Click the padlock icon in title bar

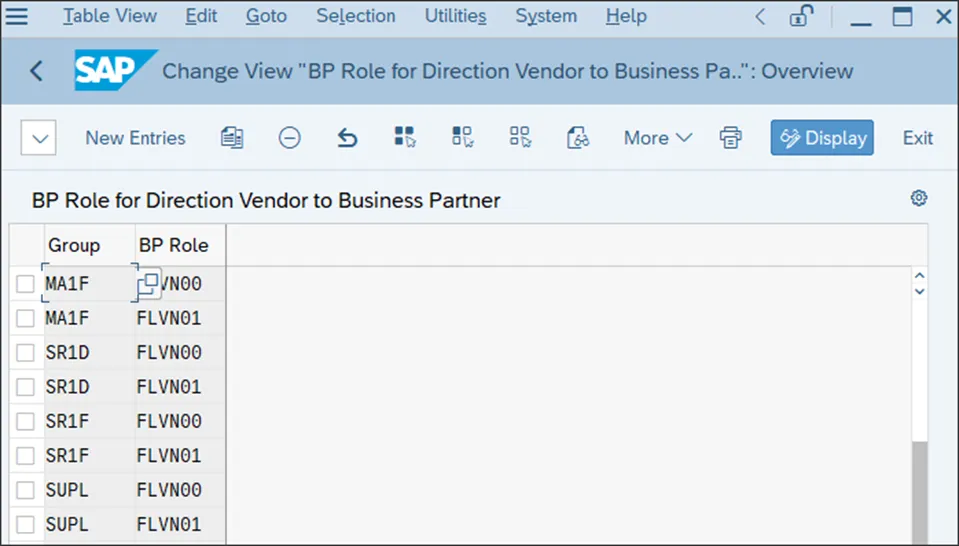point(801,17)
